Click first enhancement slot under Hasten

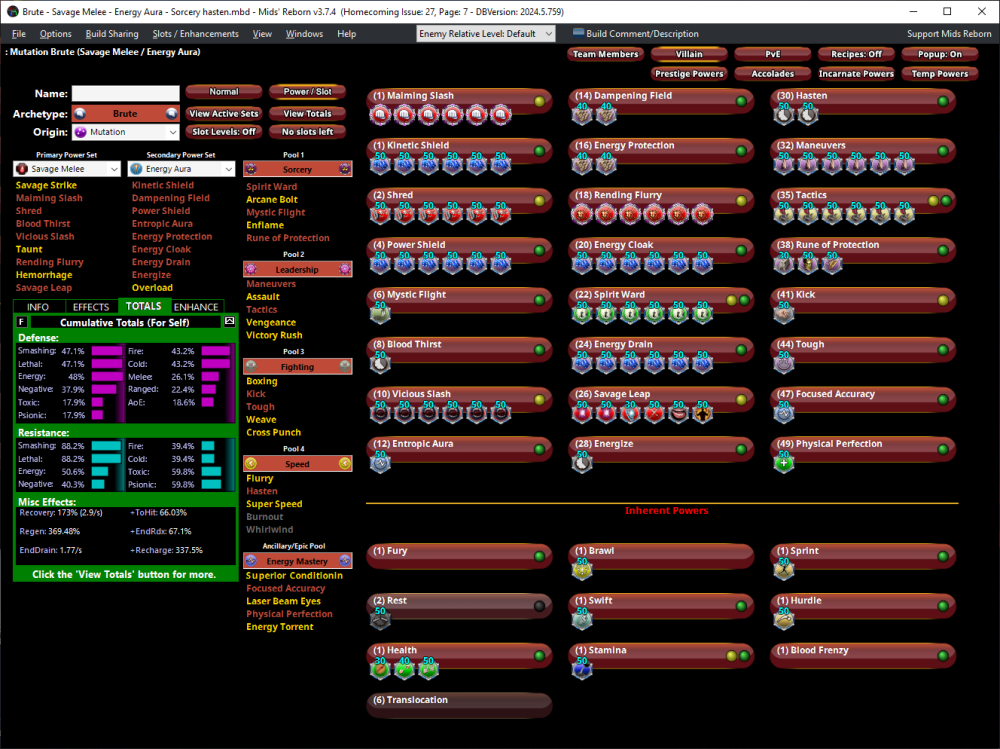[784, 115]
